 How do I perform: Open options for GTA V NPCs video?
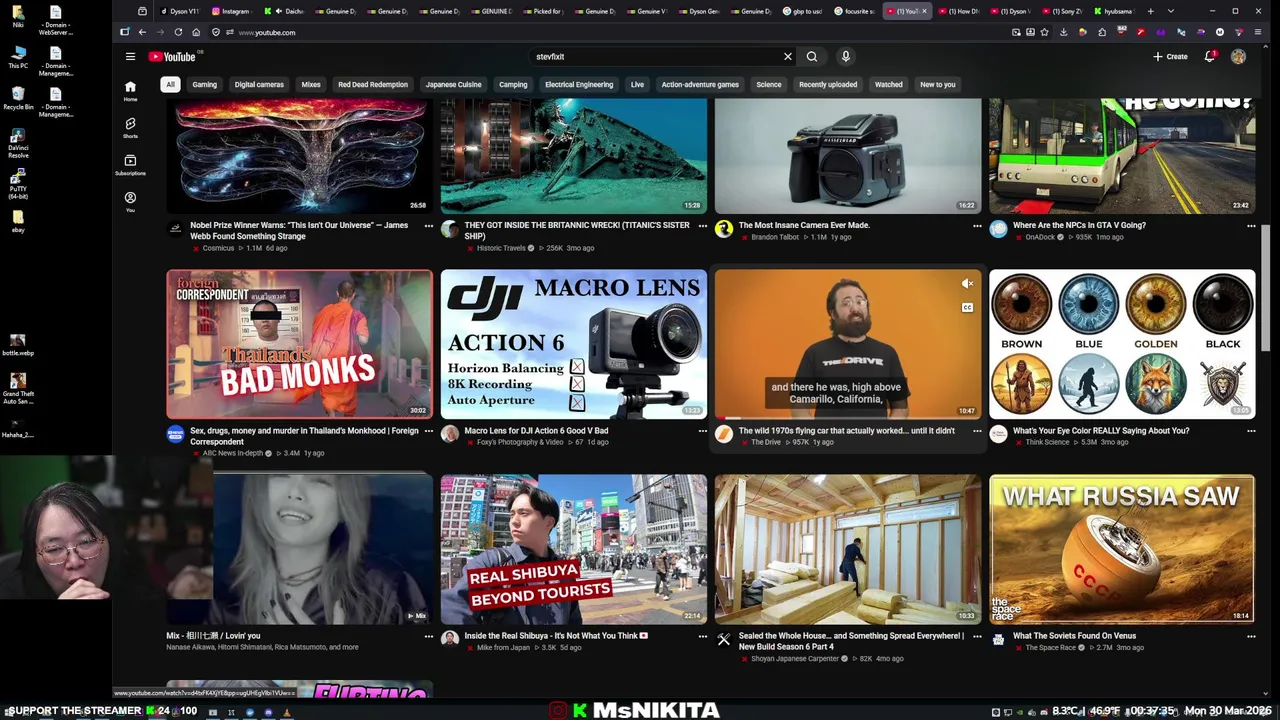[1251, 226]
